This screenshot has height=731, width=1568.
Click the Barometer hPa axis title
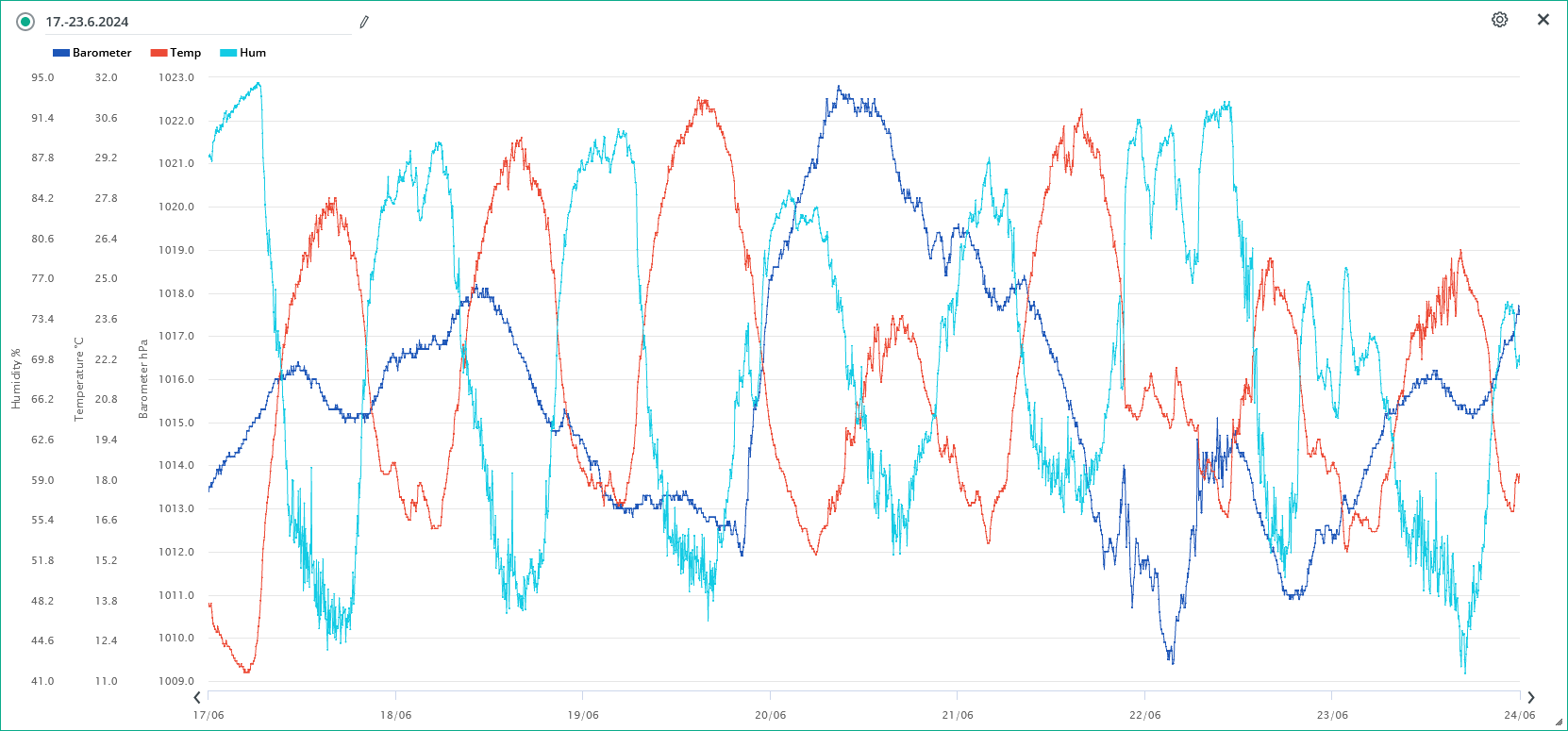click(143, 379)
